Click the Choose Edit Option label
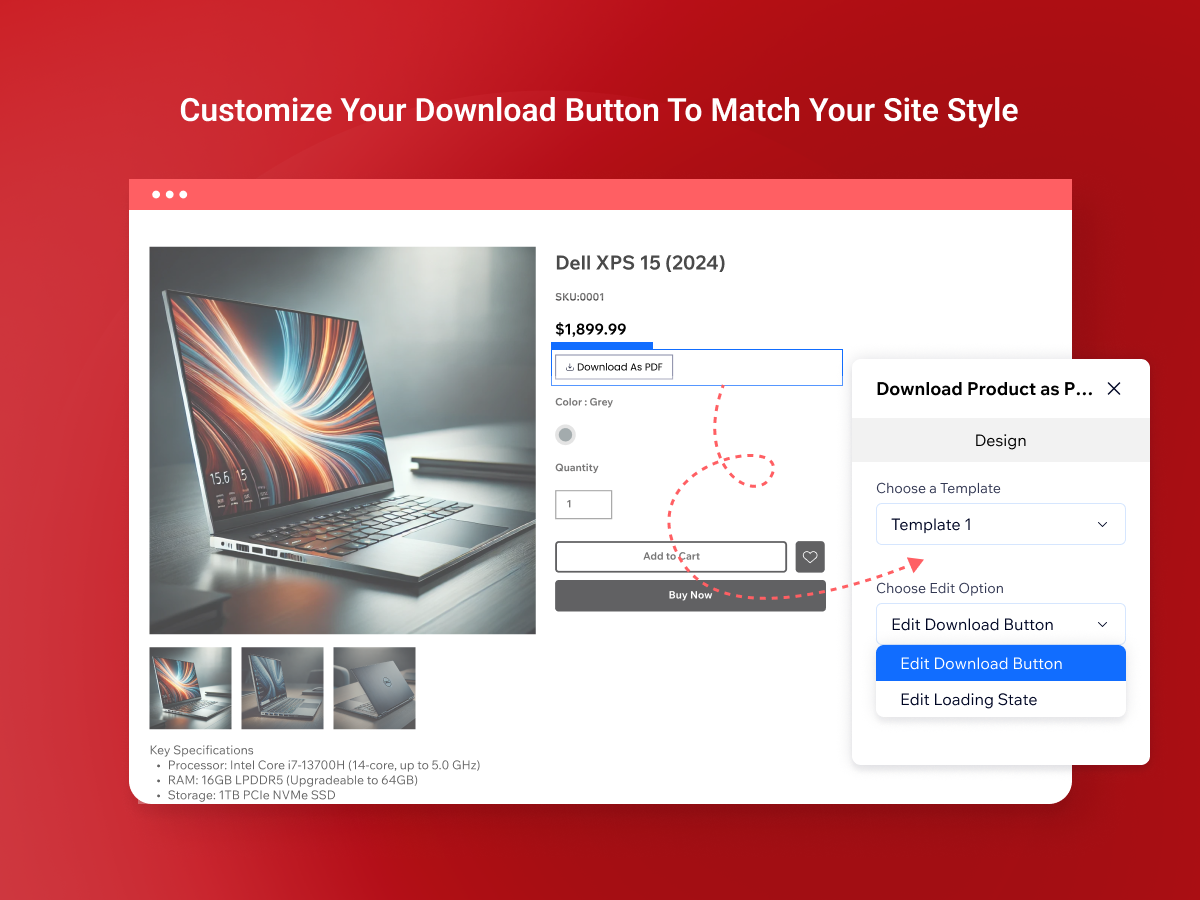The width and height of the screenshot is (1200, 900). click(x=940, y=588)
